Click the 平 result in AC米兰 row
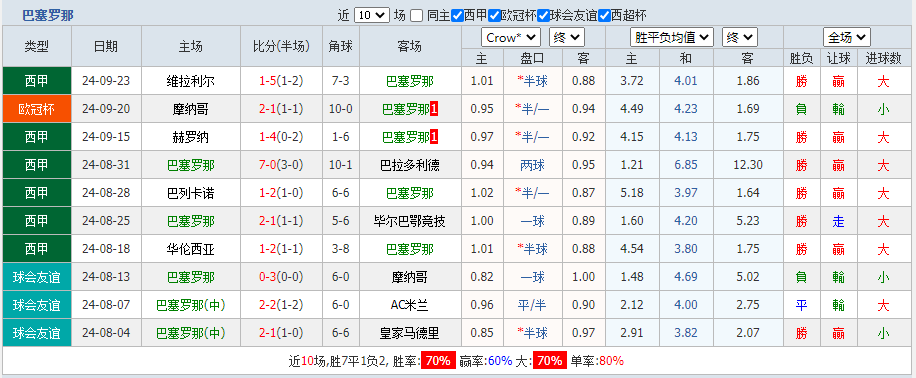916x378 pixels. (x=802, y=306)
